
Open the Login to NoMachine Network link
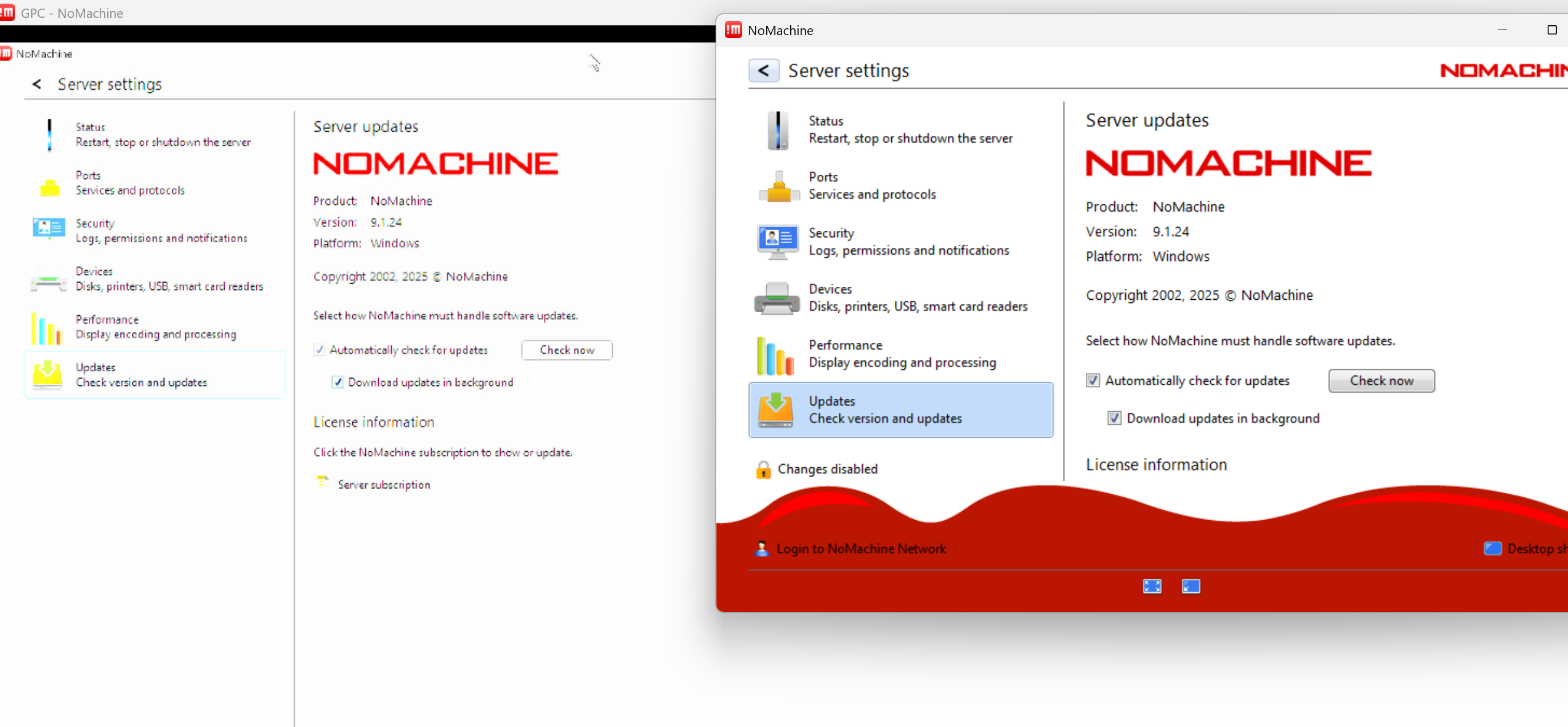(x=861, y=548)
